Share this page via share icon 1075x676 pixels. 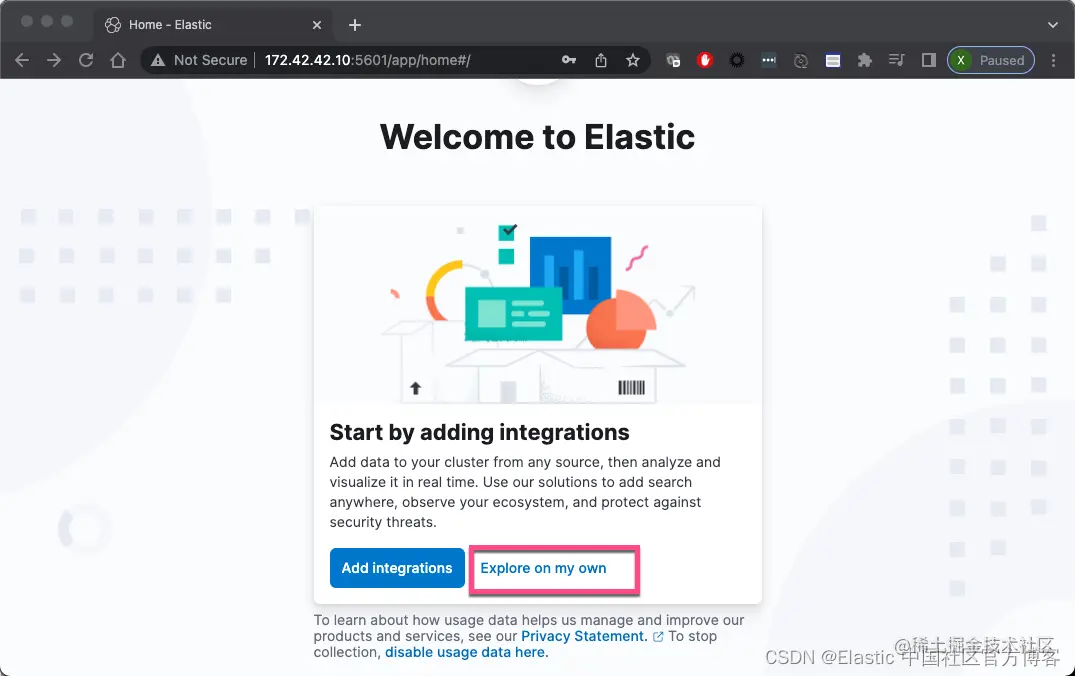(x=601, y=60)
